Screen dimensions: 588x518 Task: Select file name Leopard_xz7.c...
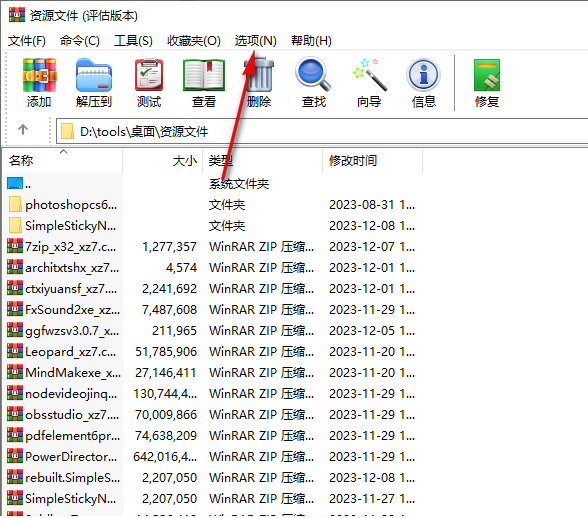click(x=71, y=351)
